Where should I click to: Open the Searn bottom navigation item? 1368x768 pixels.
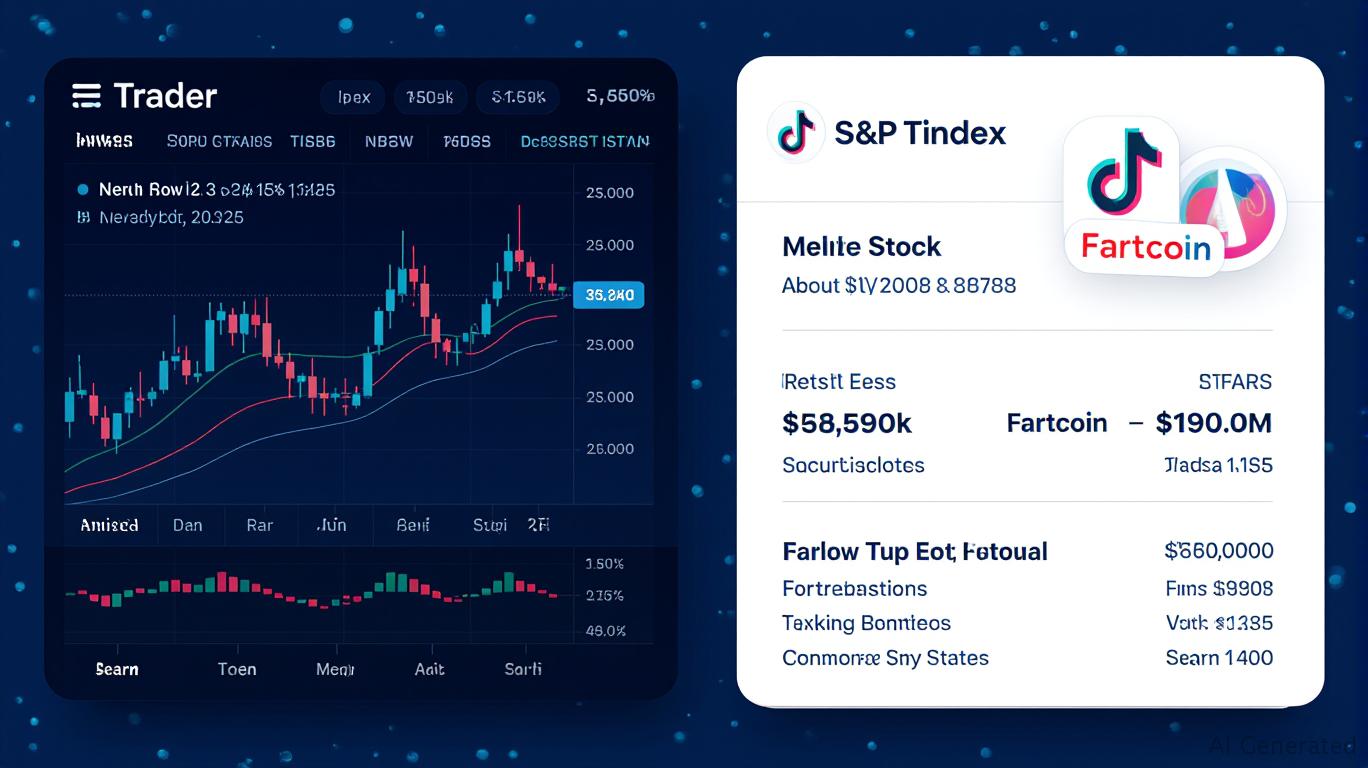(x=117, y=669)
